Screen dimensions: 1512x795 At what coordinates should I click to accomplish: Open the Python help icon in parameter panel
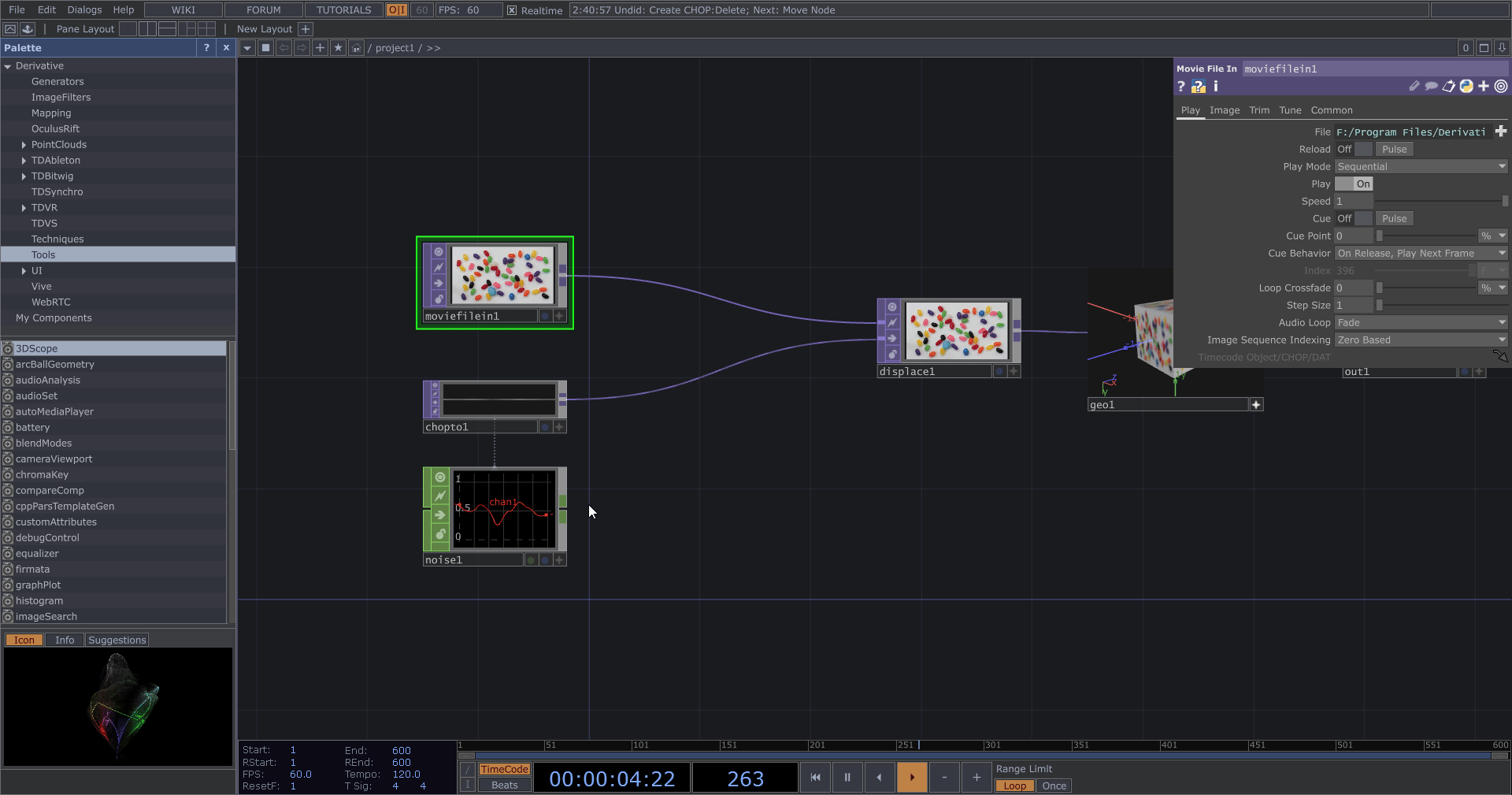(1199, 87)
